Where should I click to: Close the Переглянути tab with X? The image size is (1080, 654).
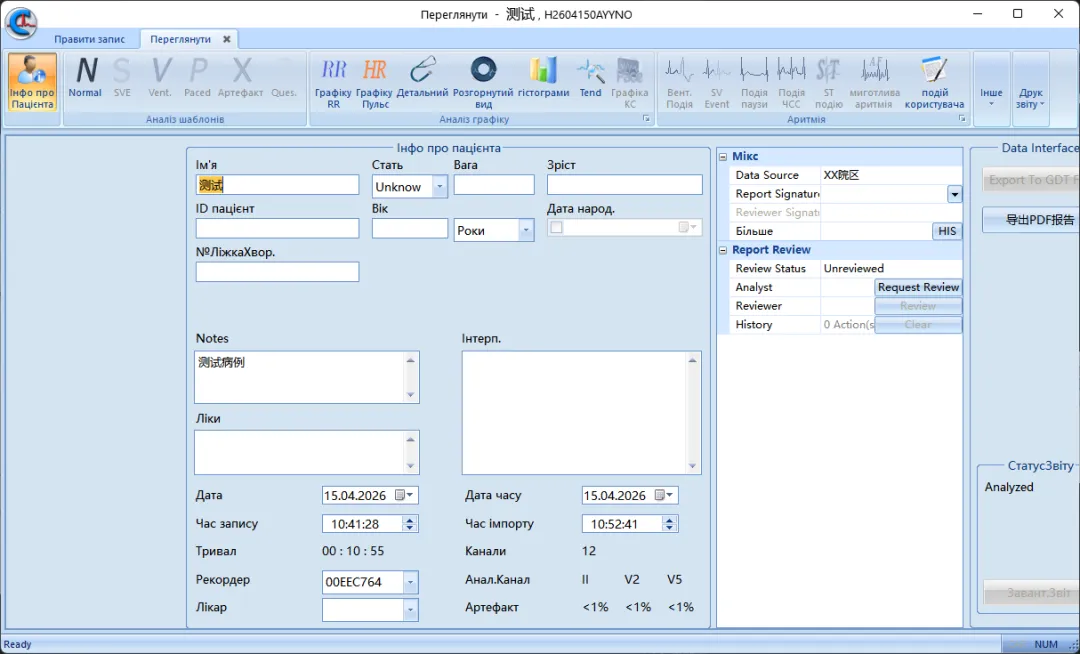coord(227,39)
